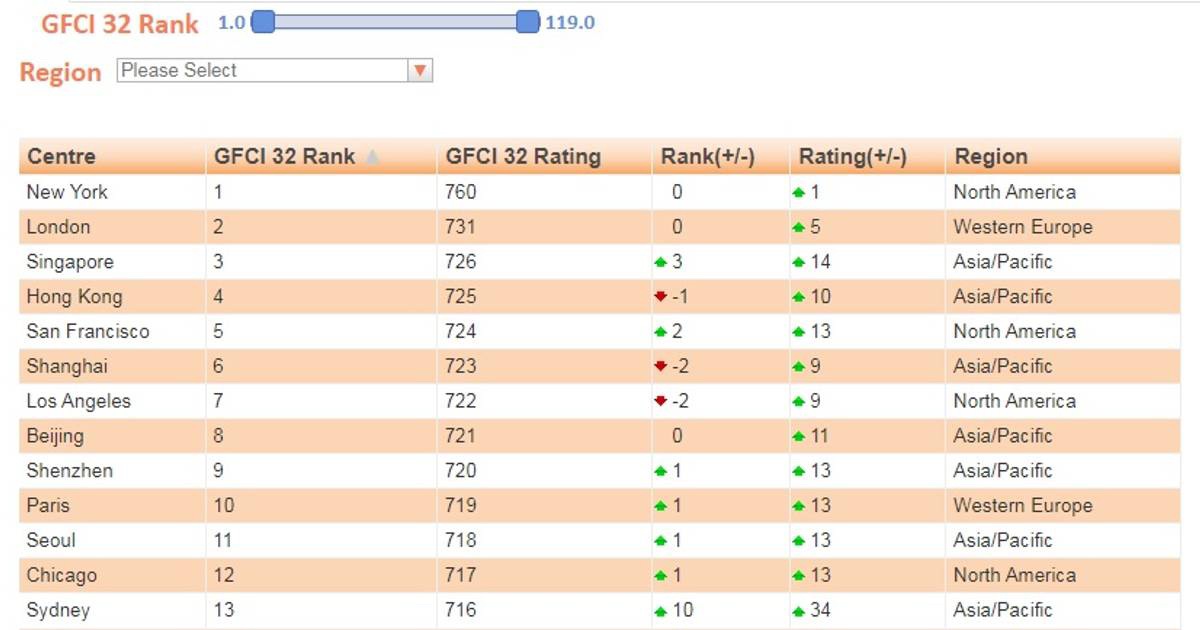1200x630 pixels.
Task: Click the rating value 726 for Singapore
Action: [461, 262]
